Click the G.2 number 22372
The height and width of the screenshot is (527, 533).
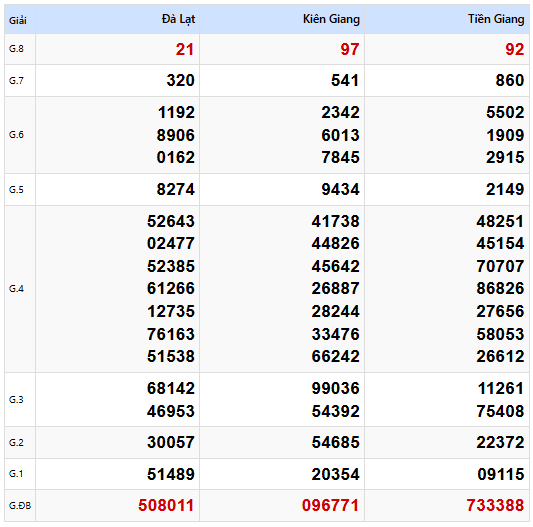click(x=500, y=442)
